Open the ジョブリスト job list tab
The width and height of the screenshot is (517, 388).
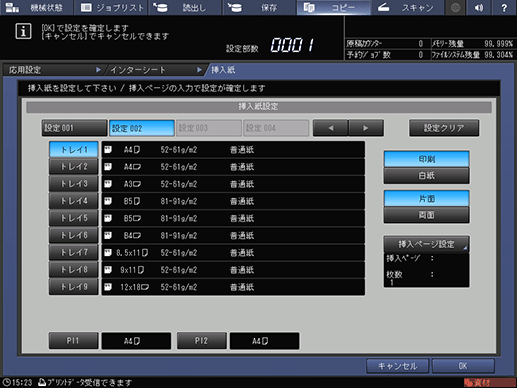coord(111,7)
